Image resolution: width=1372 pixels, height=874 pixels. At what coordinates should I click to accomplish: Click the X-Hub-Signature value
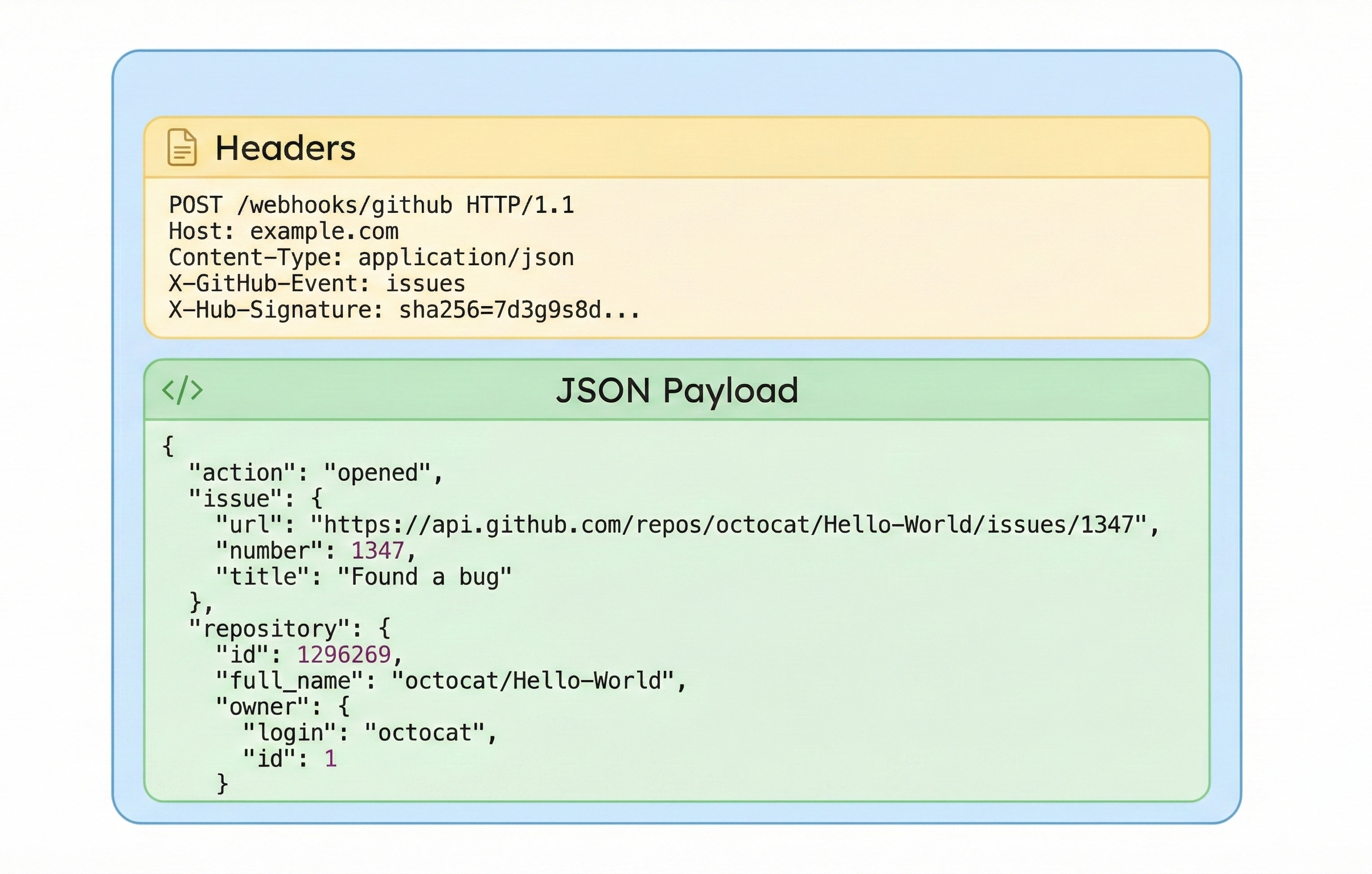518,309
